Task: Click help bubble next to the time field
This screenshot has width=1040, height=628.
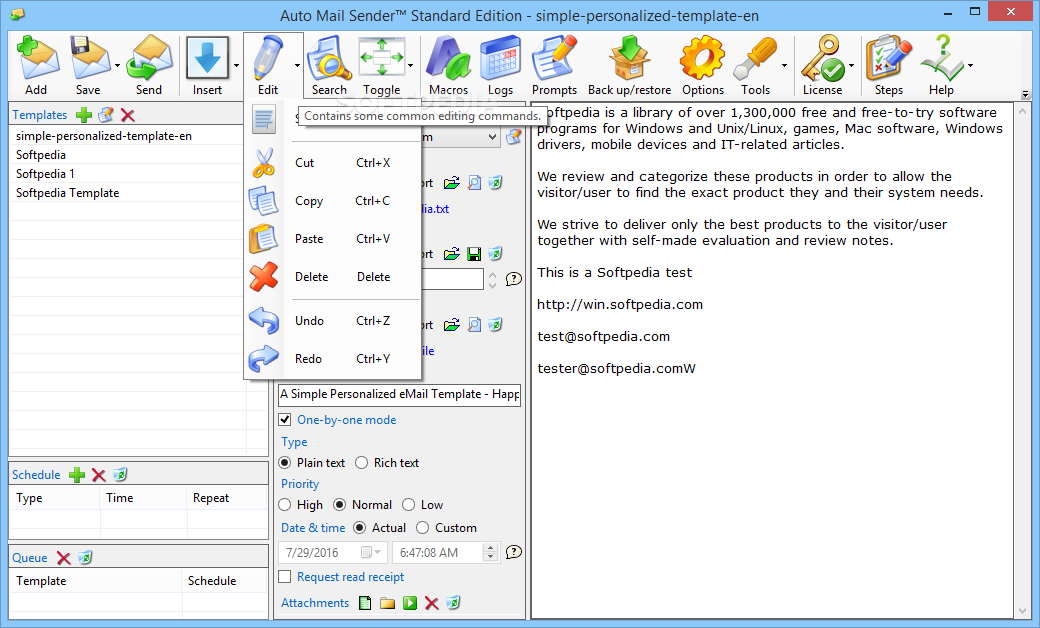Action: point(513,552)
